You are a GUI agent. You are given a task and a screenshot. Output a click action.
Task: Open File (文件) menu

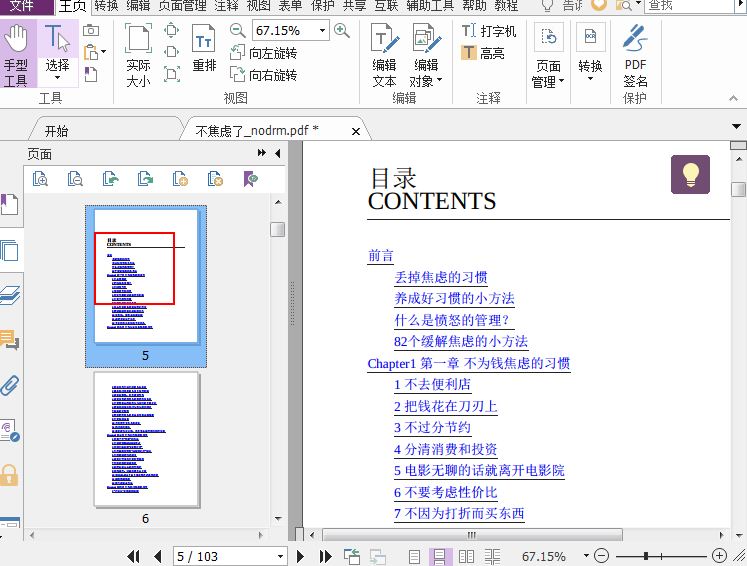[x=22, y=6]
